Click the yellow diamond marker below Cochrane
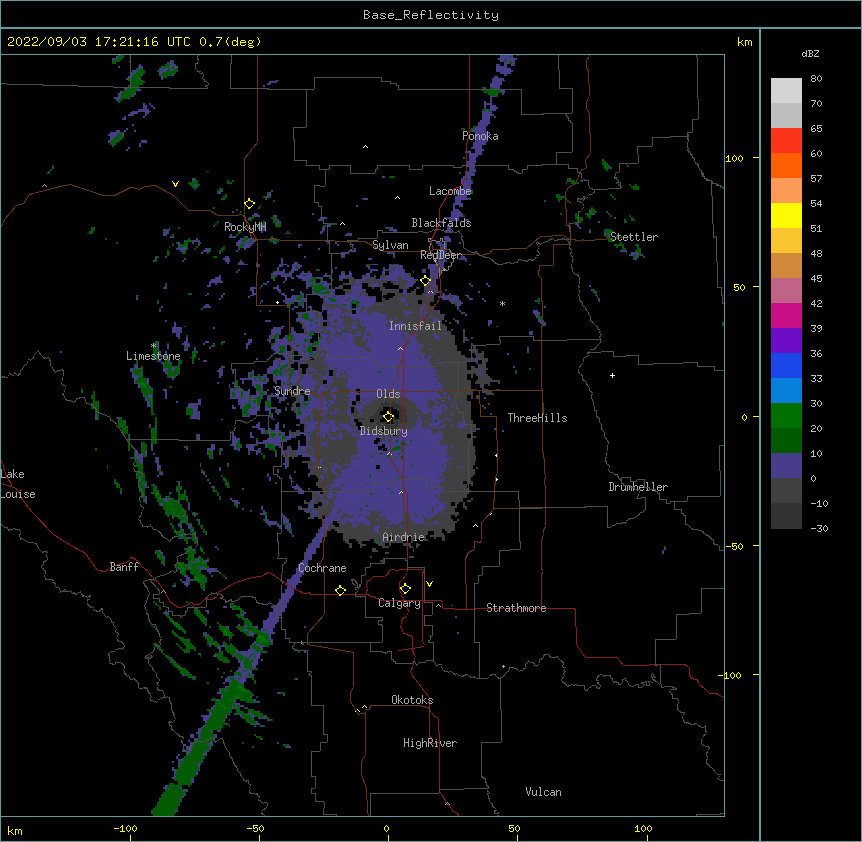 340,590
